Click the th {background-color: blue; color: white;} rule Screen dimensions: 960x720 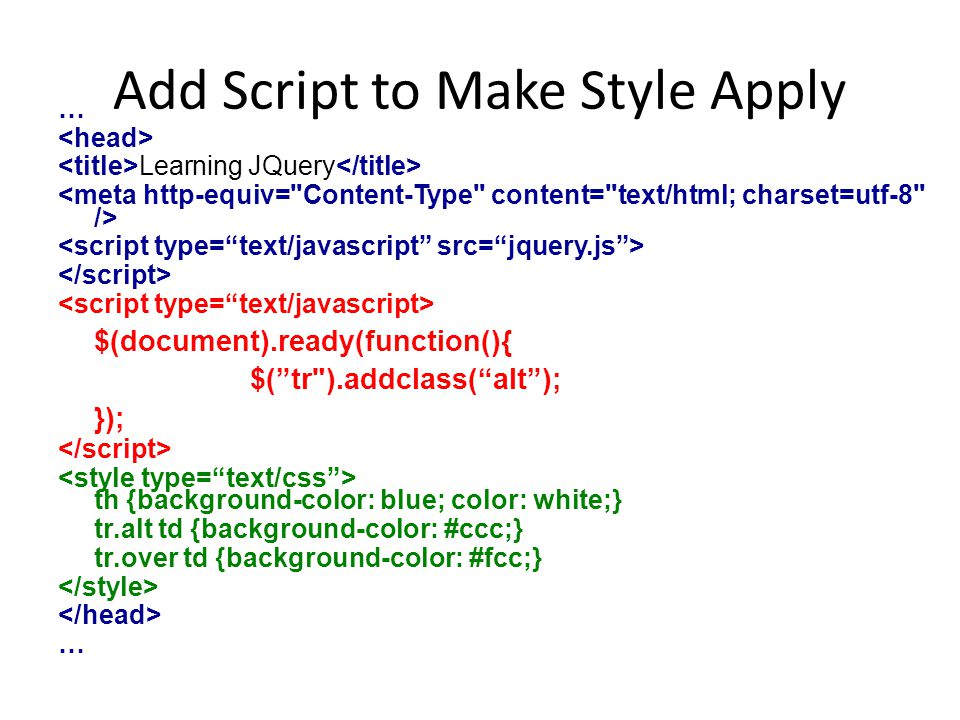358,500
